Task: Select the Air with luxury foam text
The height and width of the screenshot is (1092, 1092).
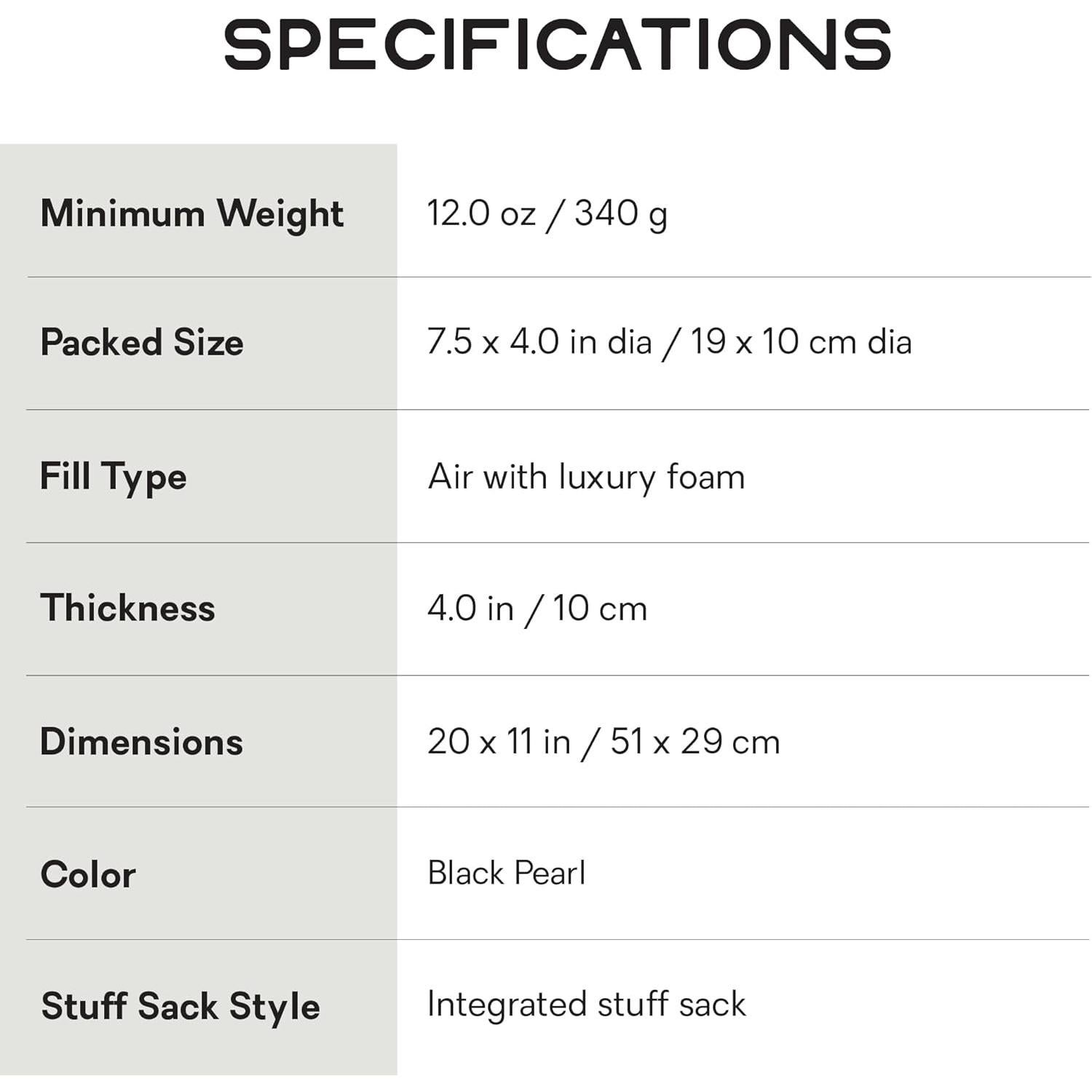Action: [x=586, y=477]
